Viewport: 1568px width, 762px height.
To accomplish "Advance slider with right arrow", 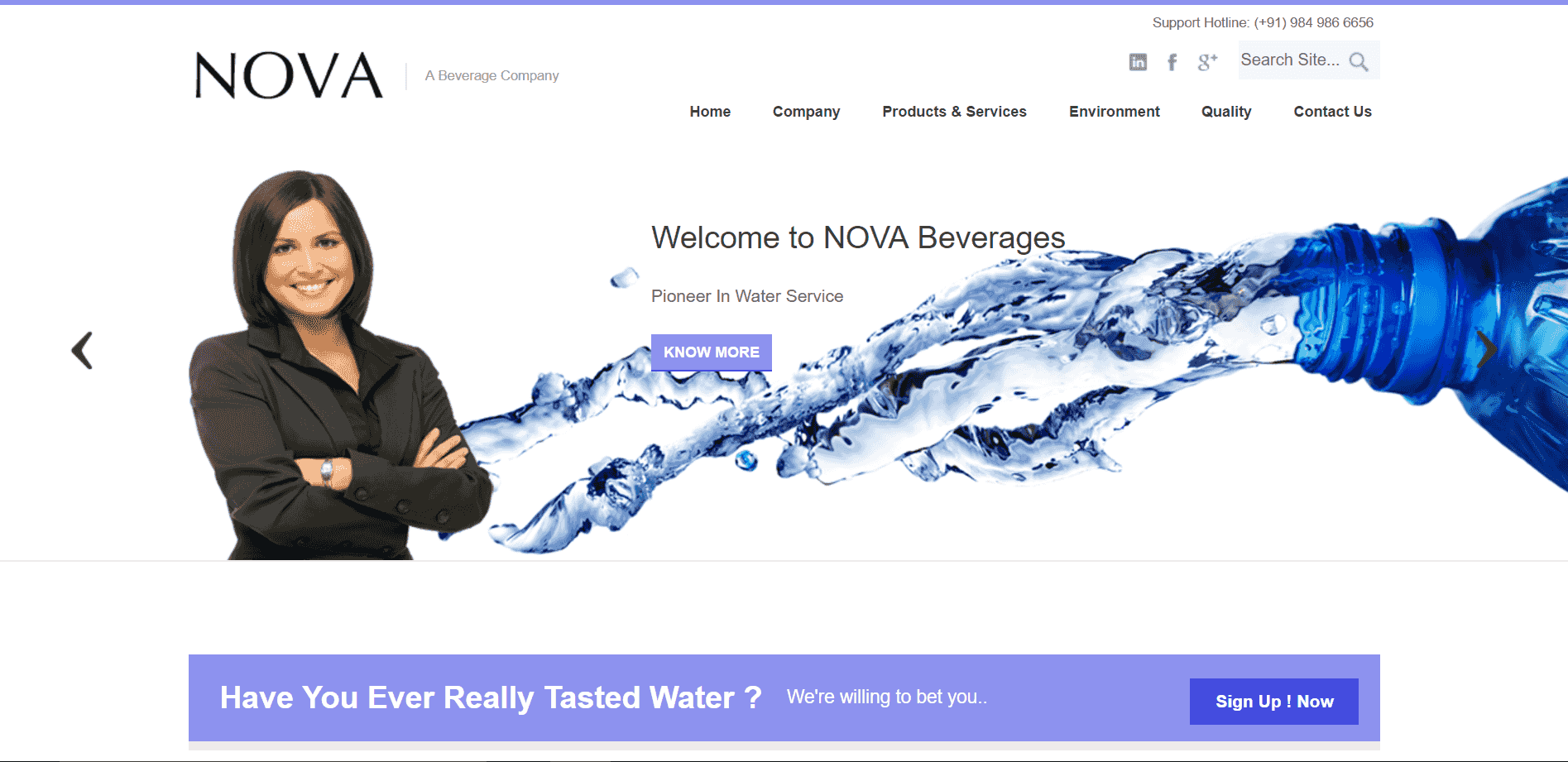I will (1486, 350).
